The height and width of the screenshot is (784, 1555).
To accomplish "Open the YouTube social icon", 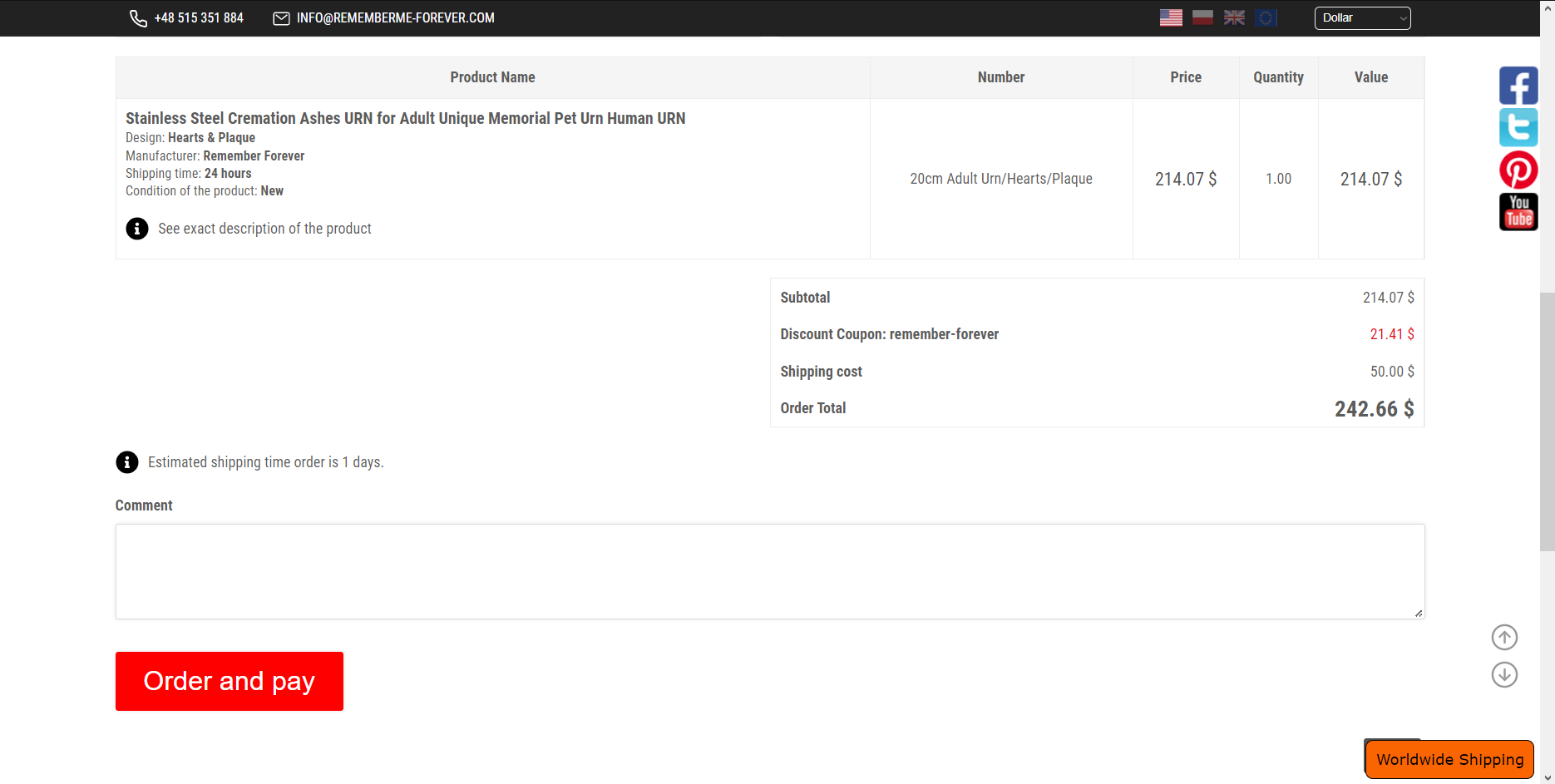I will (x=1518, y=212).
